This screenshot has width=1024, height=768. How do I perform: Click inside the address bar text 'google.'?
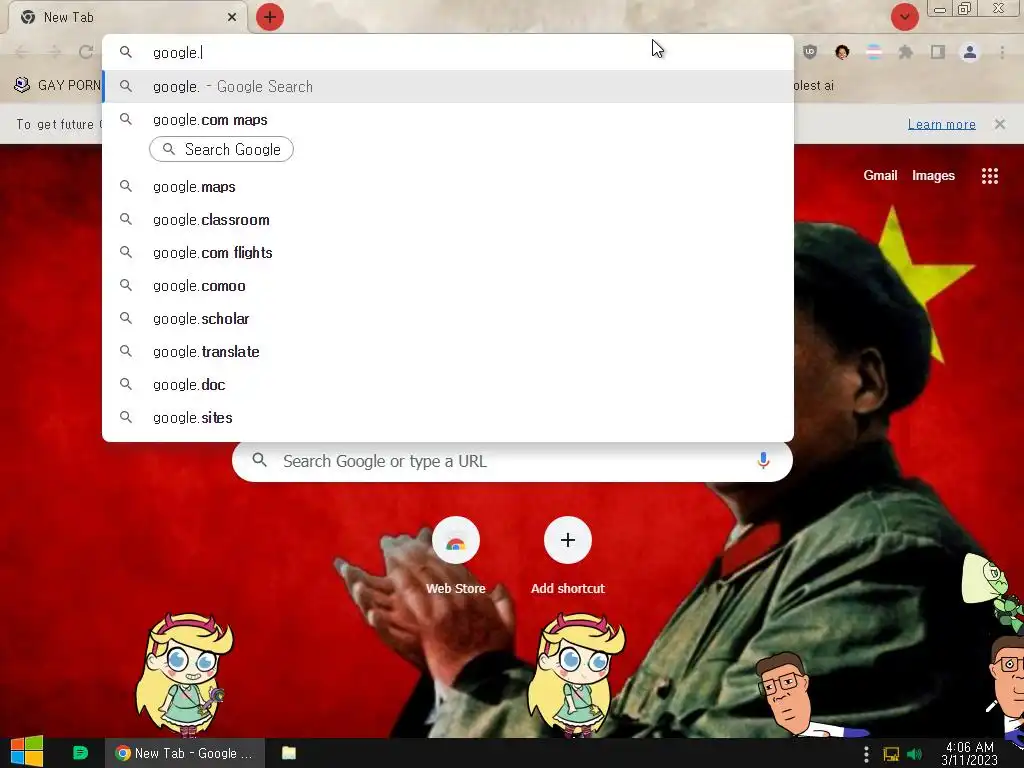(x=176, y=53)
